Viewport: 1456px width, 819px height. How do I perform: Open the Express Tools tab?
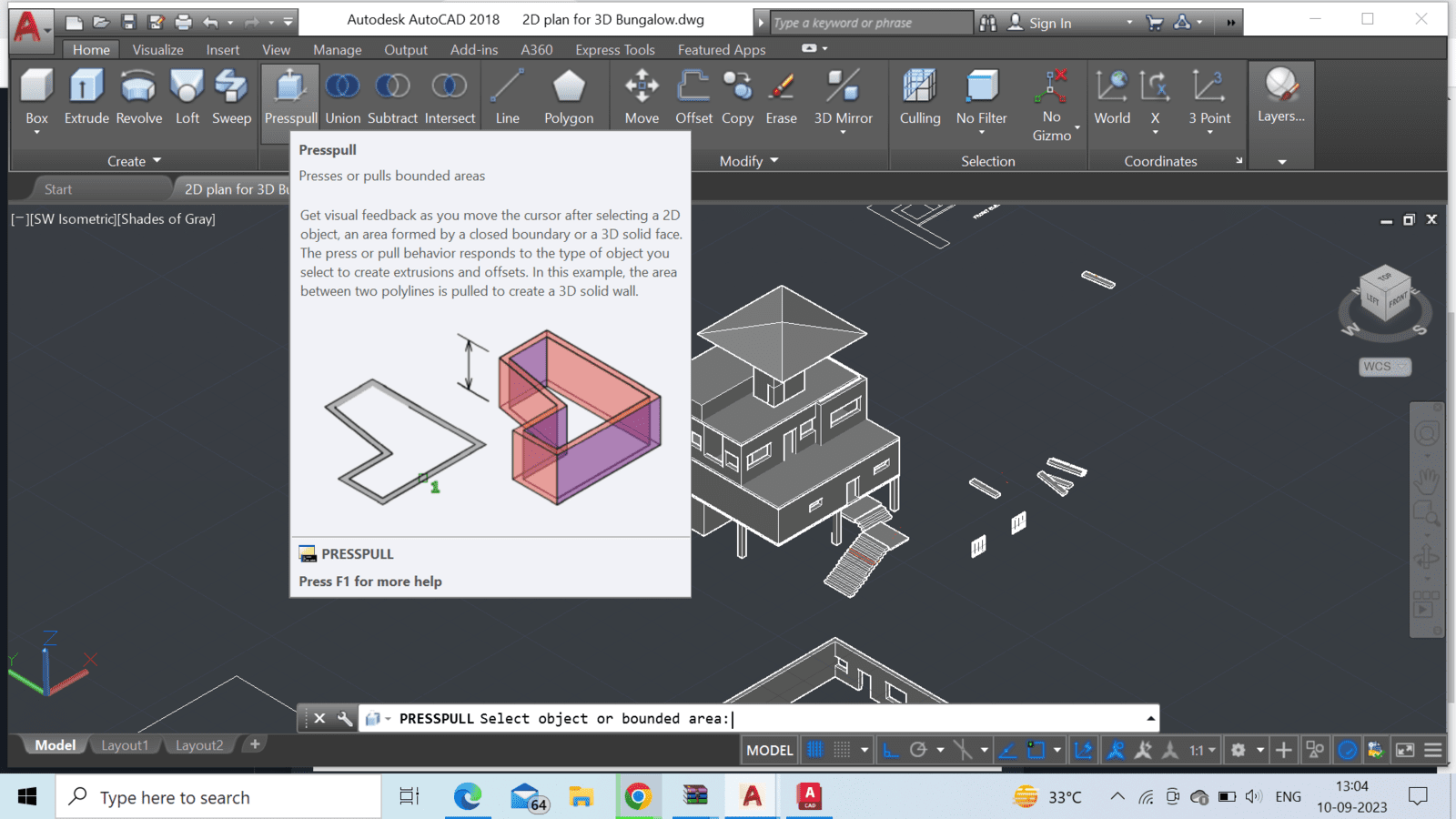point(615,49)
